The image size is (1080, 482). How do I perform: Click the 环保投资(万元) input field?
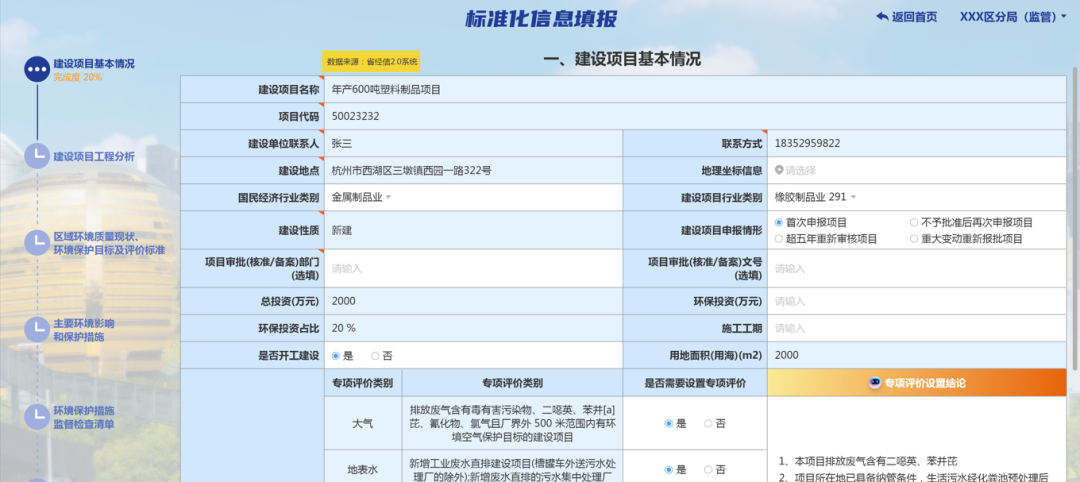[917, 301]
